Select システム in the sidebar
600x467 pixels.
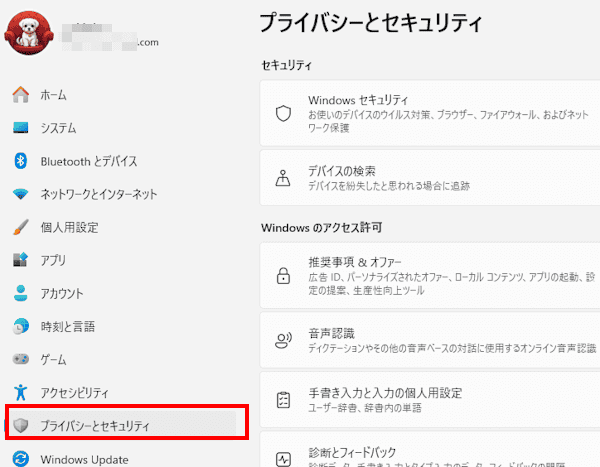click(59, 128)
